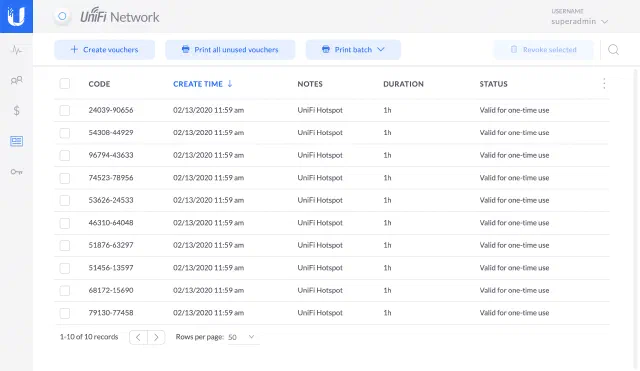Click voucher code 68172-15690

[111, 290]
